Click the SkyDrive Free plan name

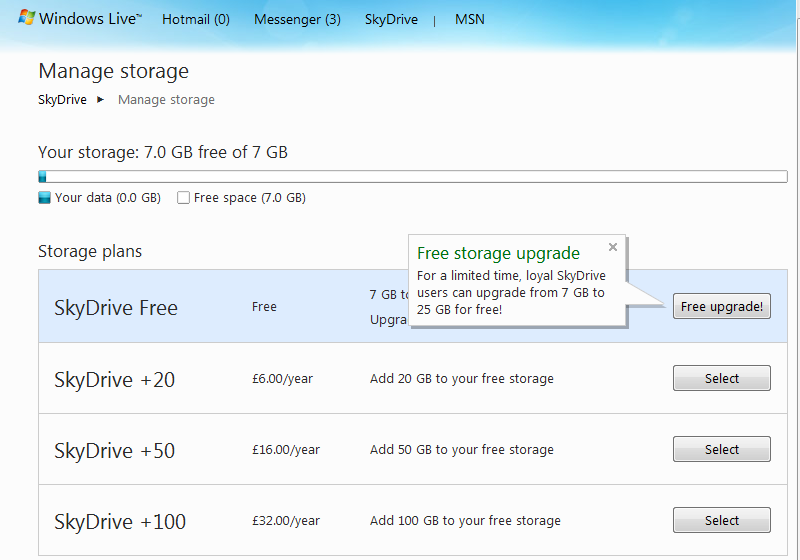click(x=116, y=308)
